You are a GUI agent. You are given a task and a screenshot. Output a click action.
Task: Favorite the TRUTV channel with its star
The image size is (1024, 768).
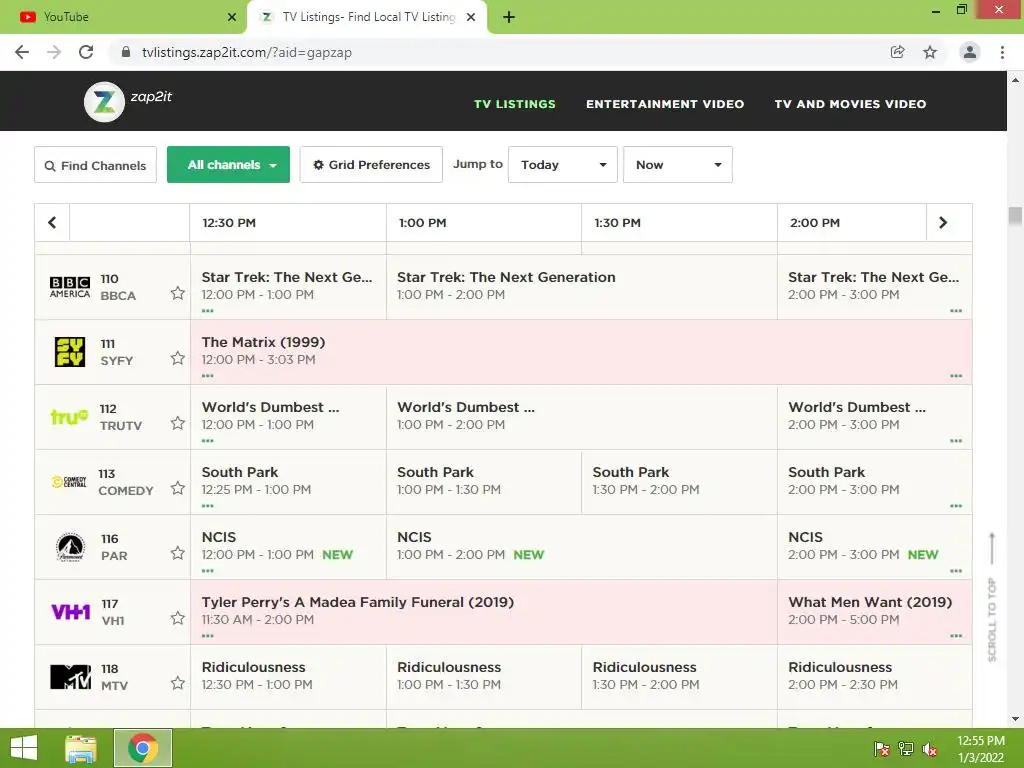(178, 423)
